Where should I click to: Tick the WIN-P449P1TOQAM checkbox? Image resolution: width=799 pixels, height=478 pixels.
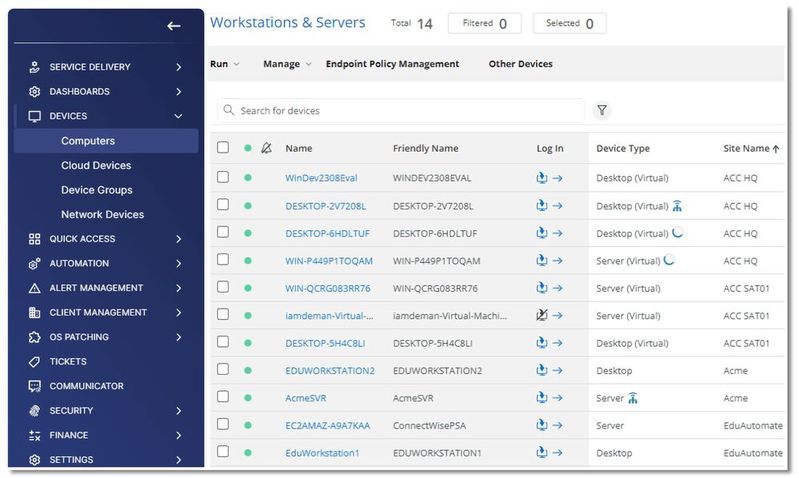click(x=223, y=259)
